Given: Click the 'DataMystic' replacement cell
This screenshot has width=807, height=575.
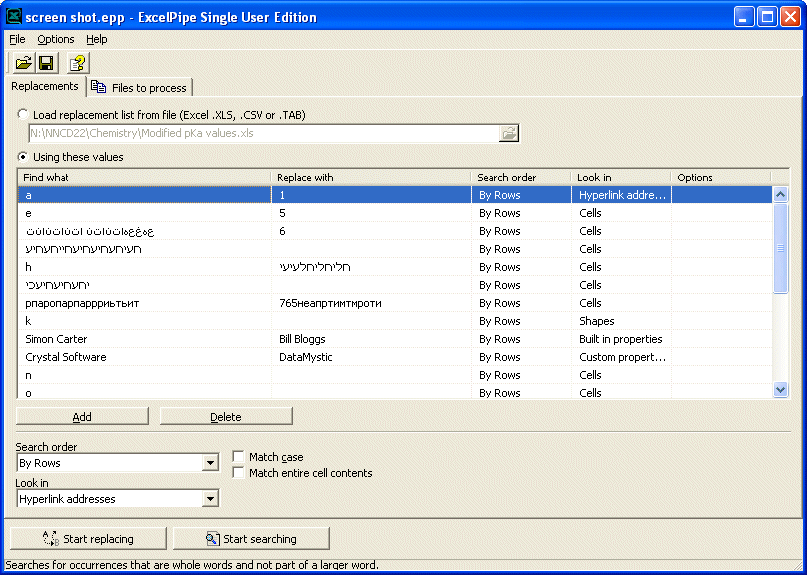Looking at the screenshot, I should point(371,357).
